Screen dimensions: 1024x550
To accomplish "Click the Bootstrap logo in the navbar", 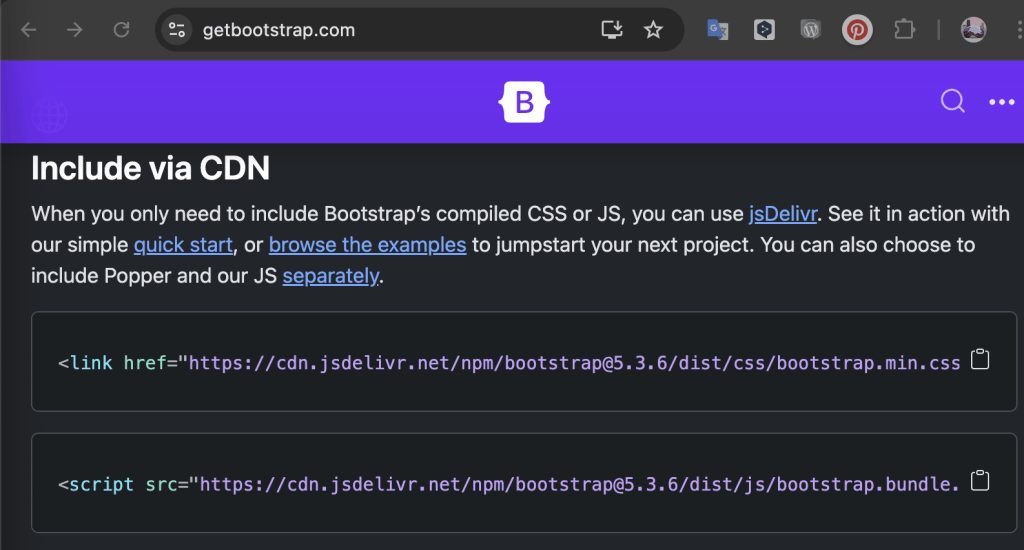I will tap(525, 102).
